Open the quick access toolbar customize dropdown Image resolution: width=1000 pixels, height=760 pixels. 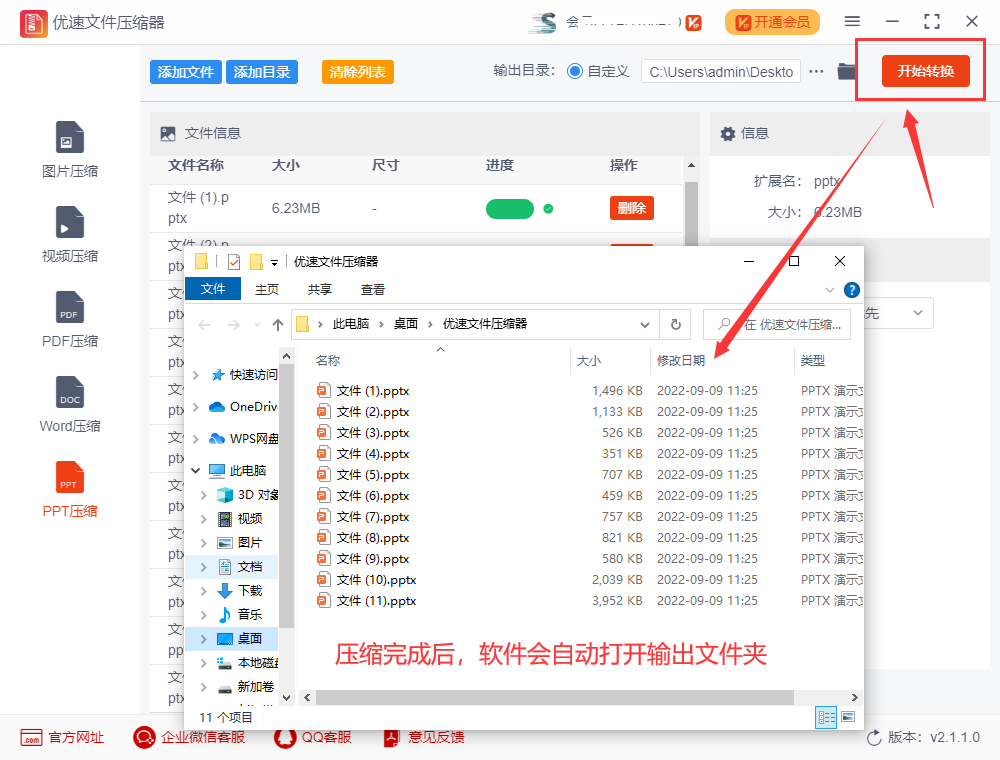(274, 262)
